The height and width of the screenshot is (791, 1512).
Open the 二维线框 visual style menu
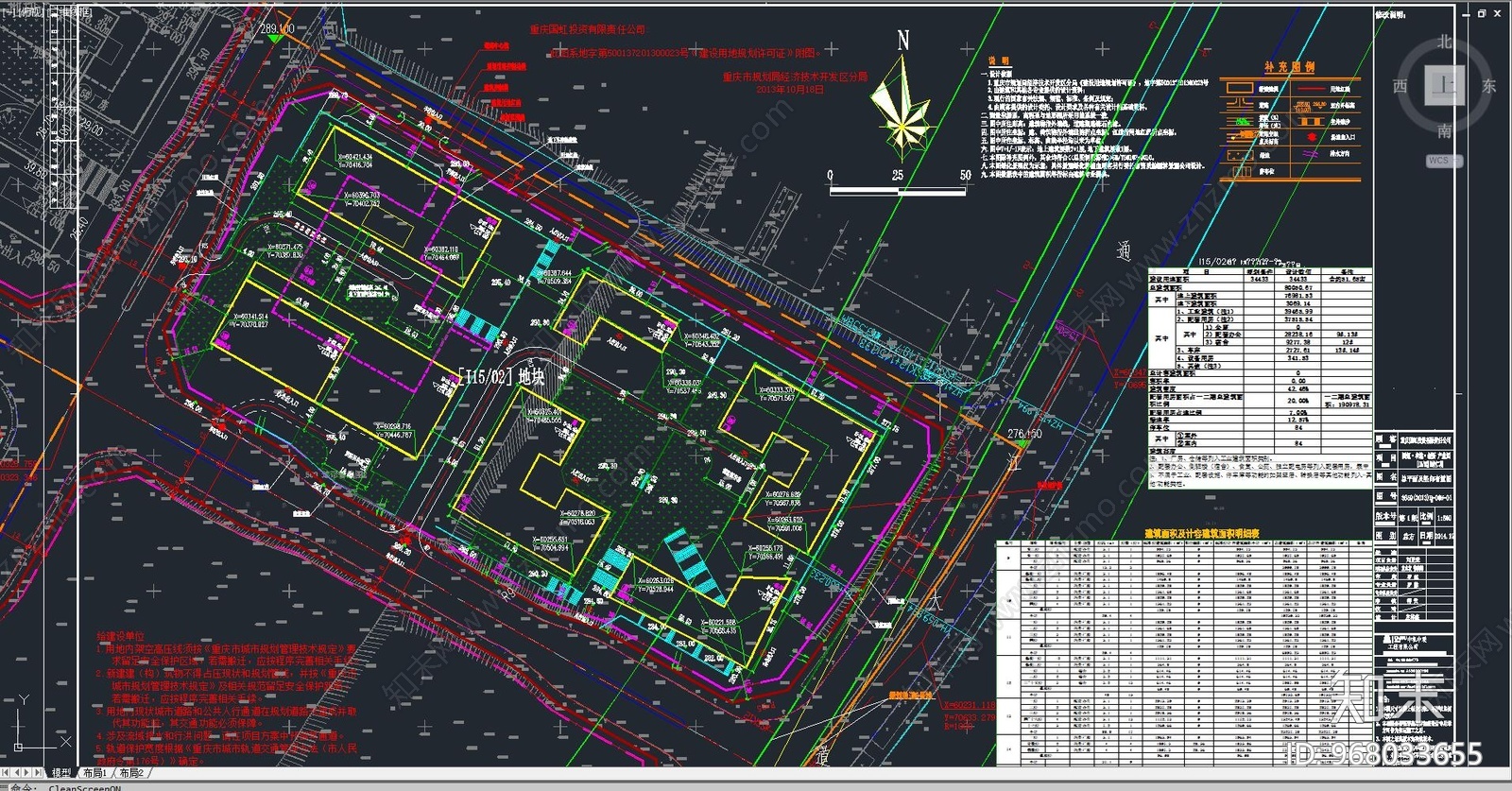[x=70, y=12]
